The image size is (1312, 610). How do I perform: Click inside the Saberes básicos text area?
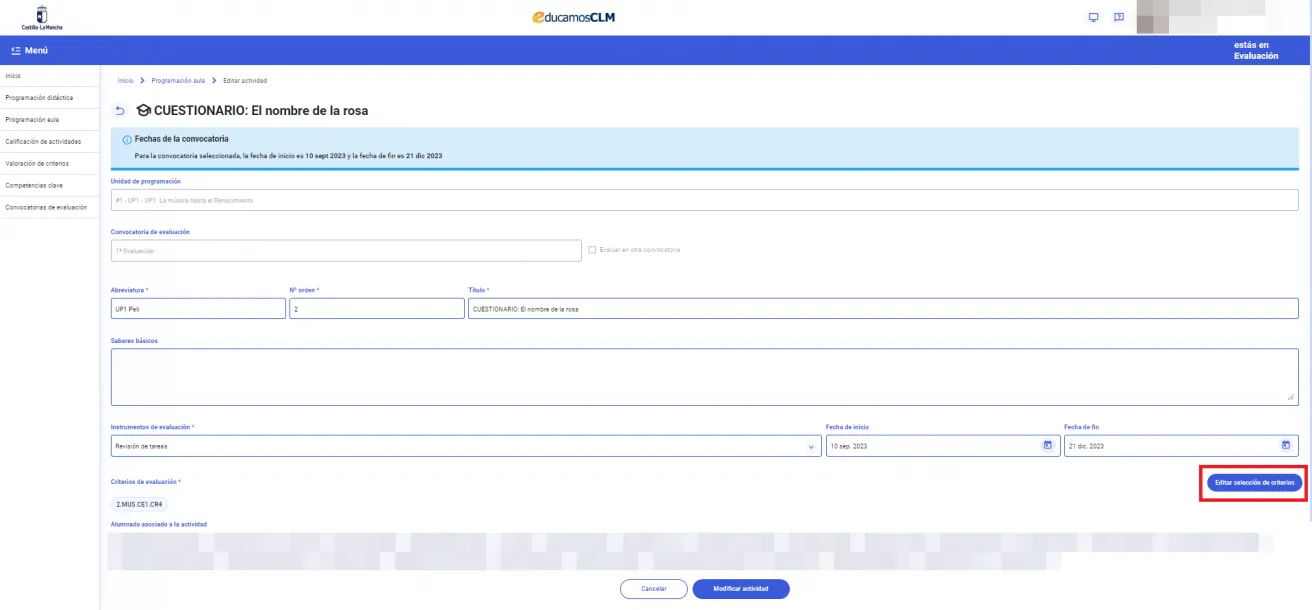coord(704,377)
